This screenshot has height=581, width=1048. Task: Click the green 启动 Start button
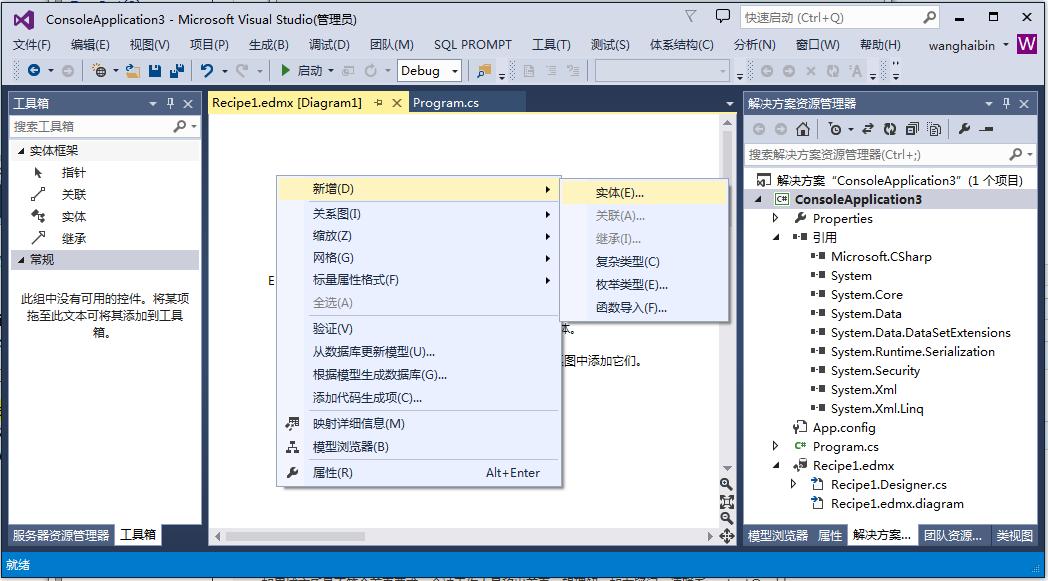[301, 70]
